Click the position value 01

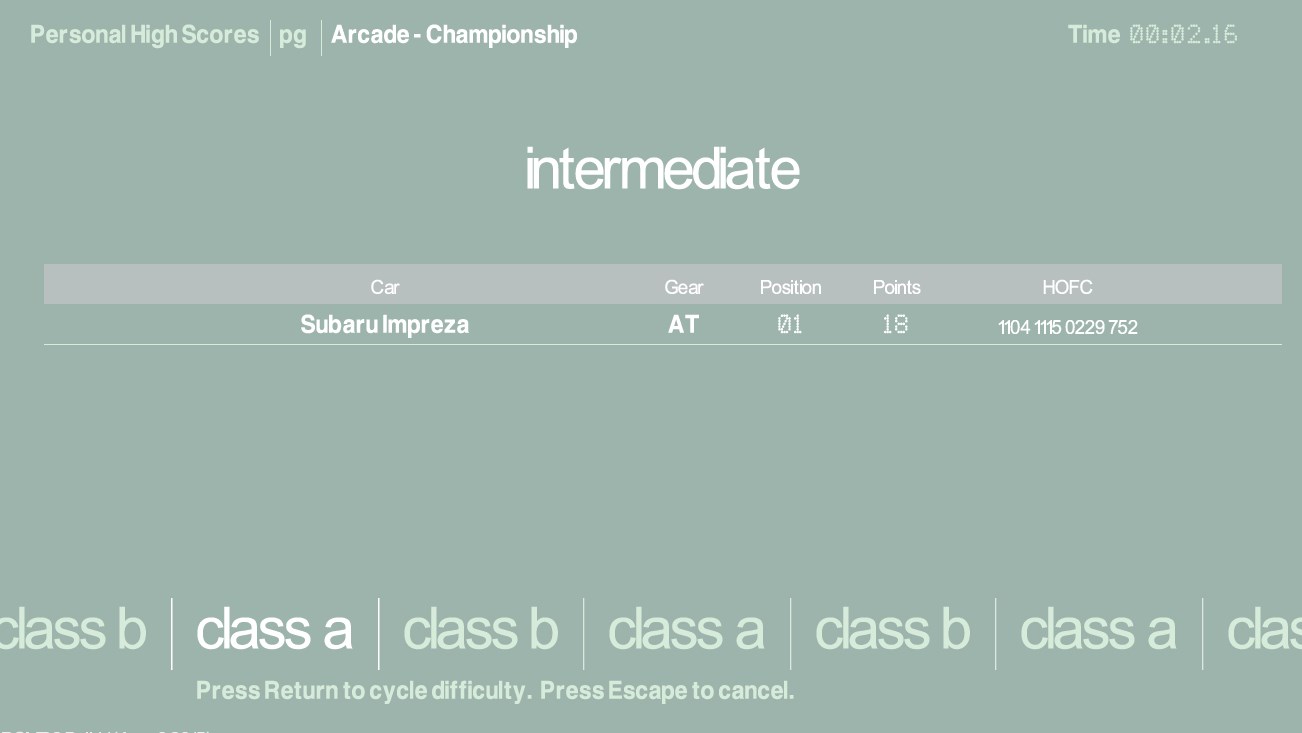[x=790, y=325]
